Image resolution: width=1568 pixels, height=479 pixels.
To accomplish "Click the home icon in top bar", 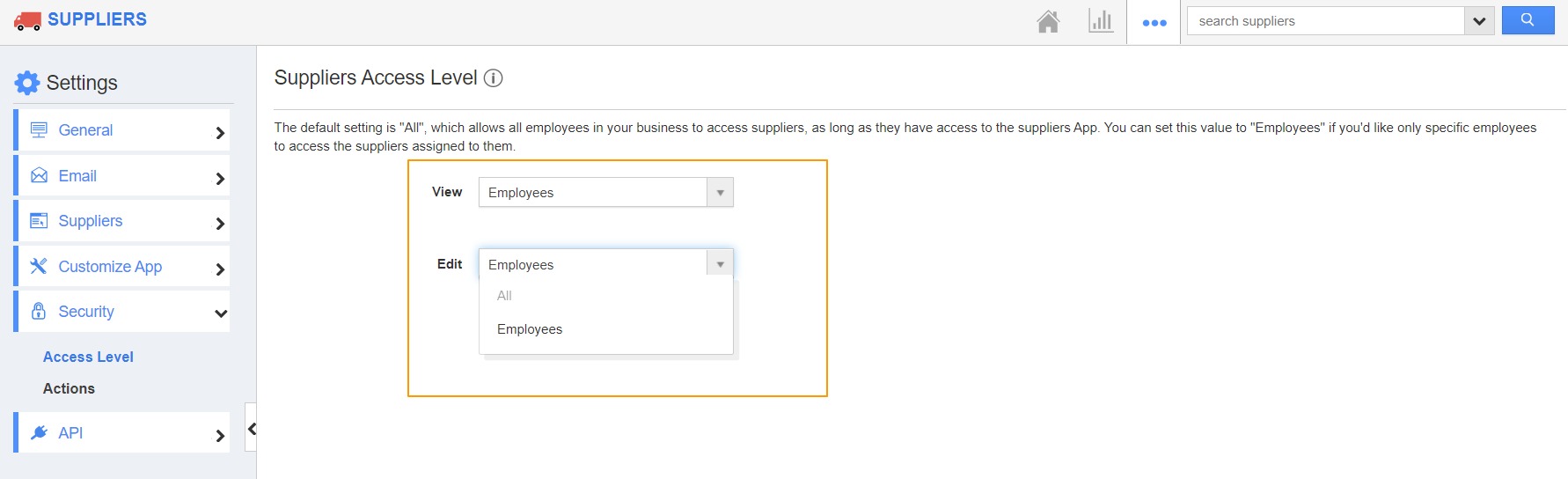I will 1048,21.
